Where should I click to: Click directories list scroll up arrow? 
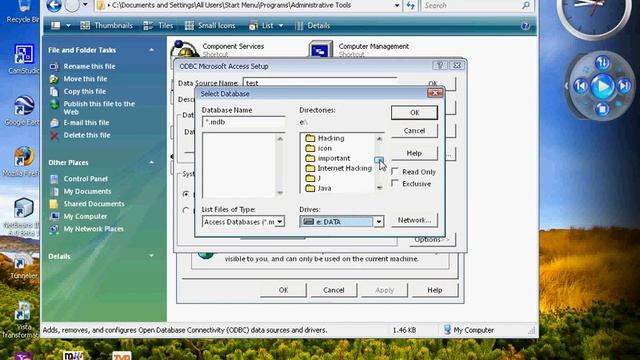click(379, 139)
